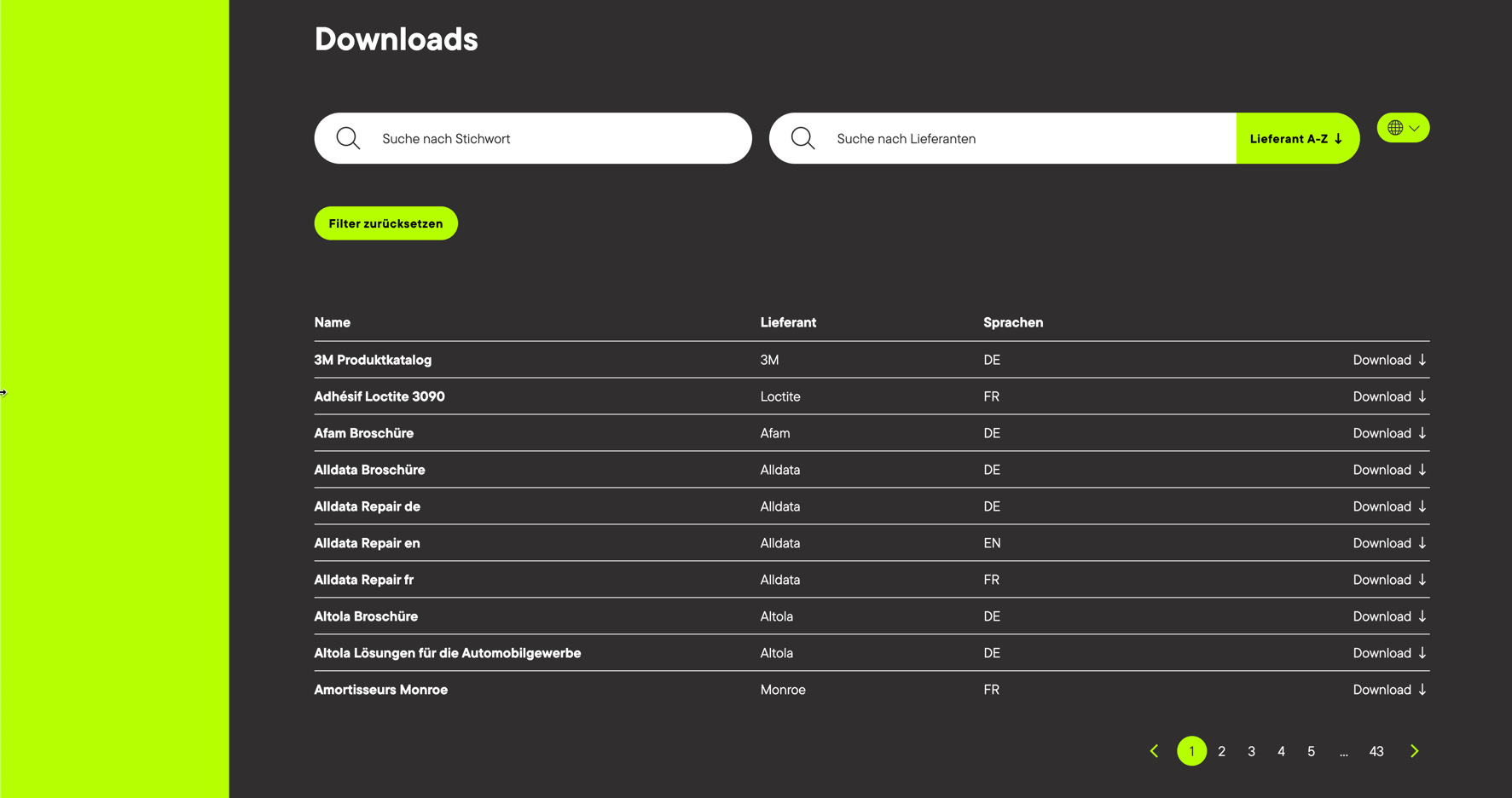This screenshot has height=798, width=1512.
Task: Download the Altola Broschüre
Action: coord(1389,616)
